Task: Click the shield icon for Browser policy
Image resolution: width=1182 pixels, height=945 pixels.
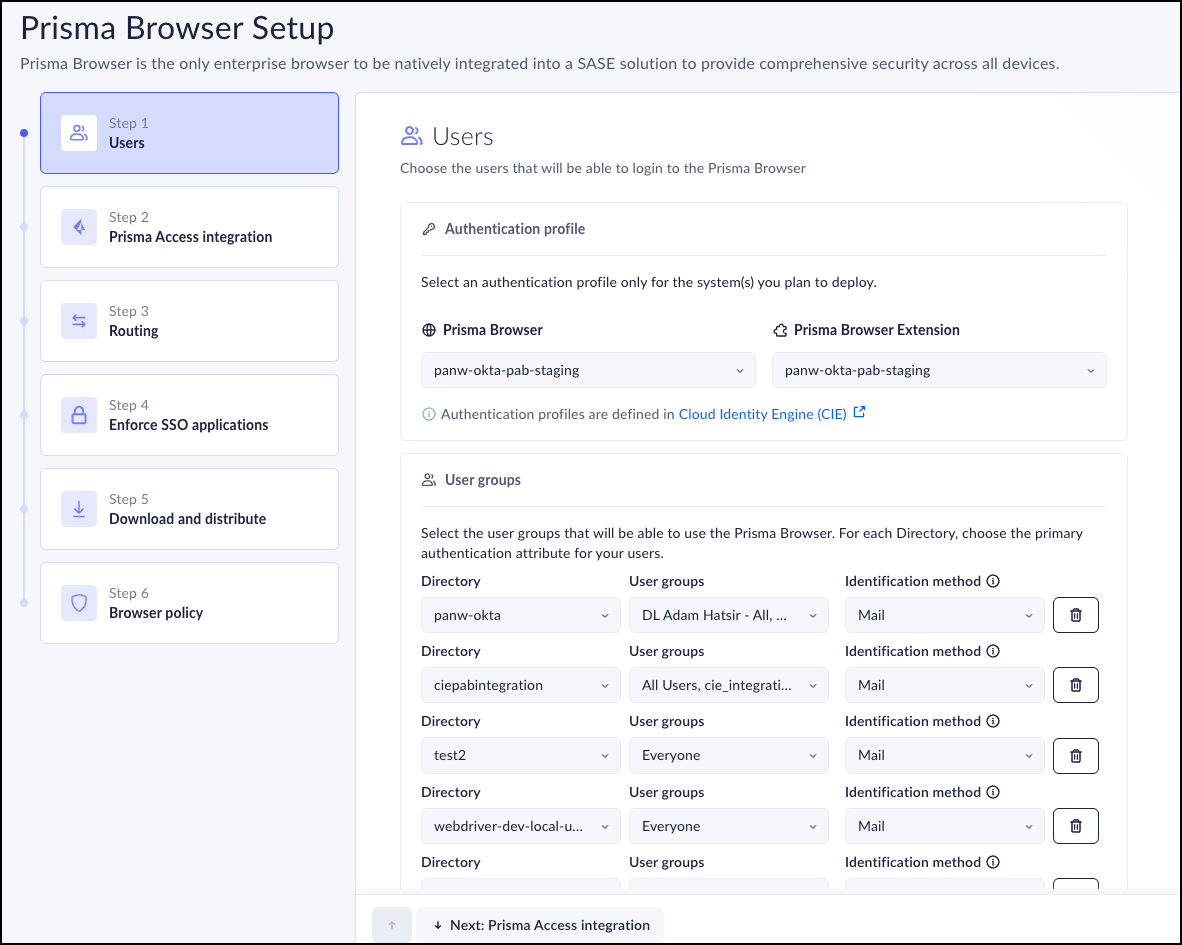Action: pyautogui.click(x=79, y=603)
